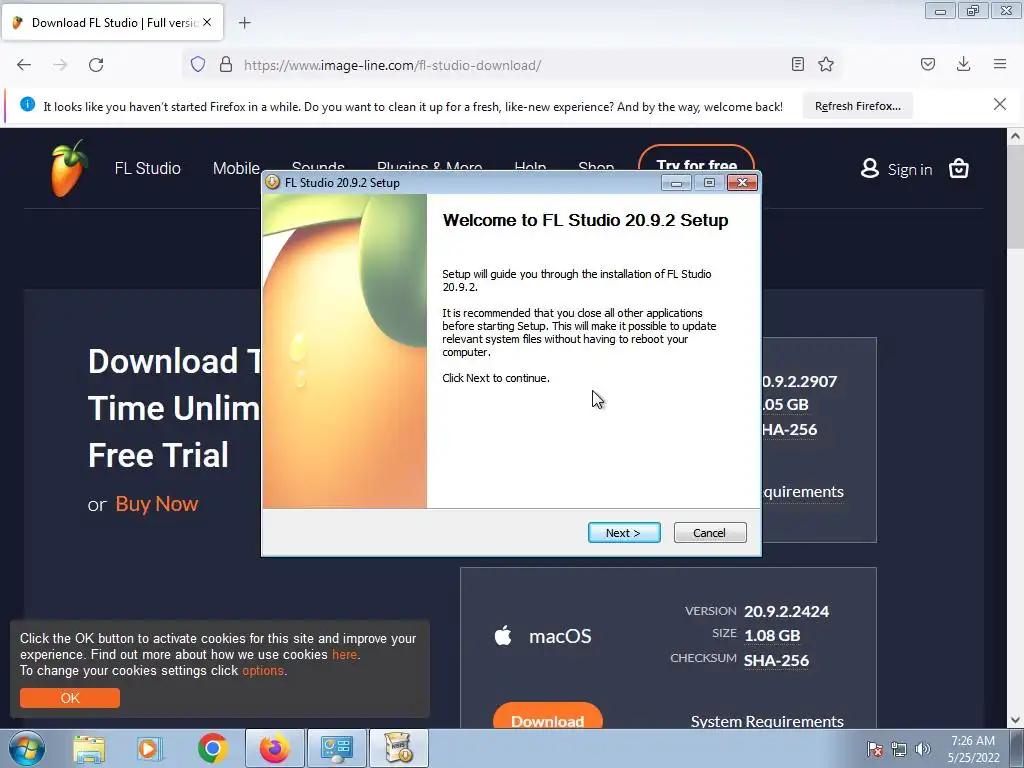Click the Apple macOS icon
1024x768 pixels.
coord(503,635)
